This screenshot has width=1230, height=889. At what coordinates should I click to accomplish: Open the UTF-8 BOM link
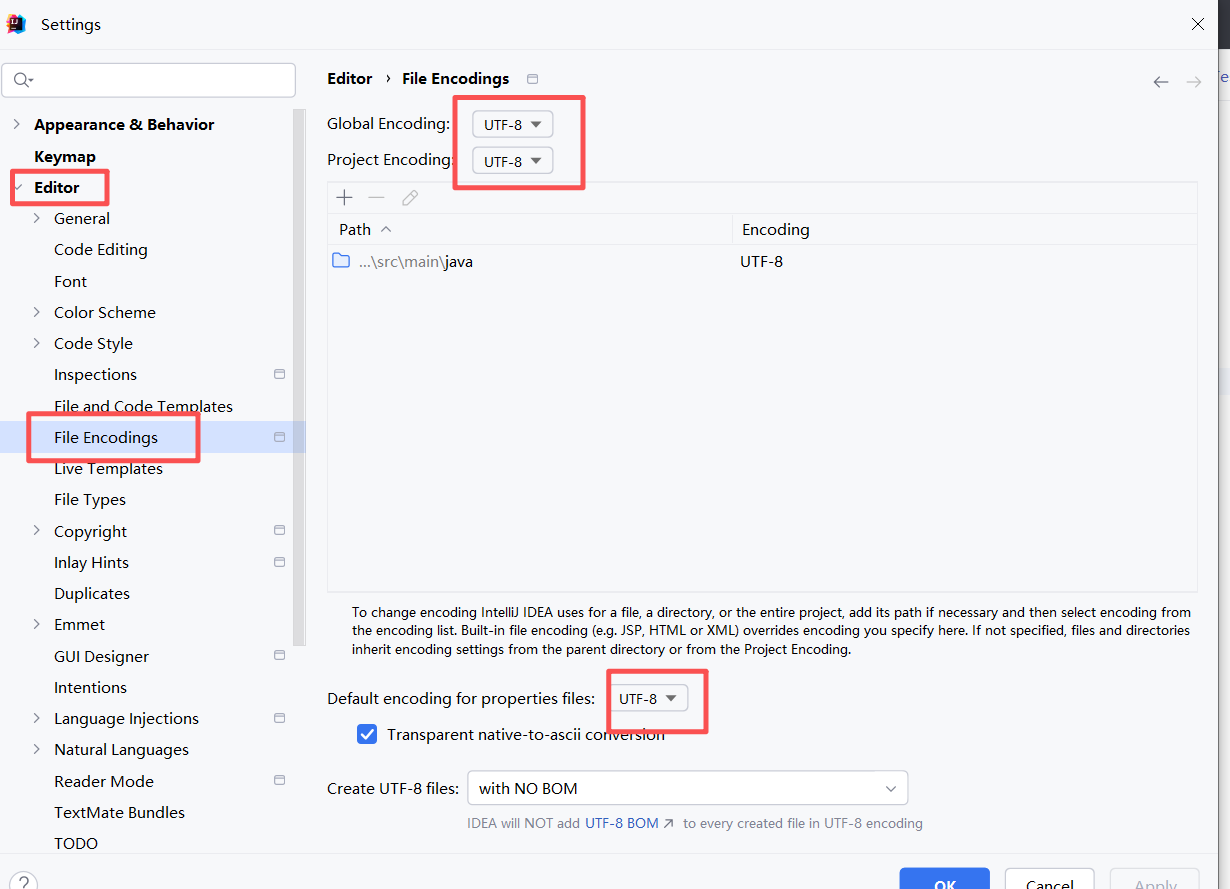coord(630,823)
